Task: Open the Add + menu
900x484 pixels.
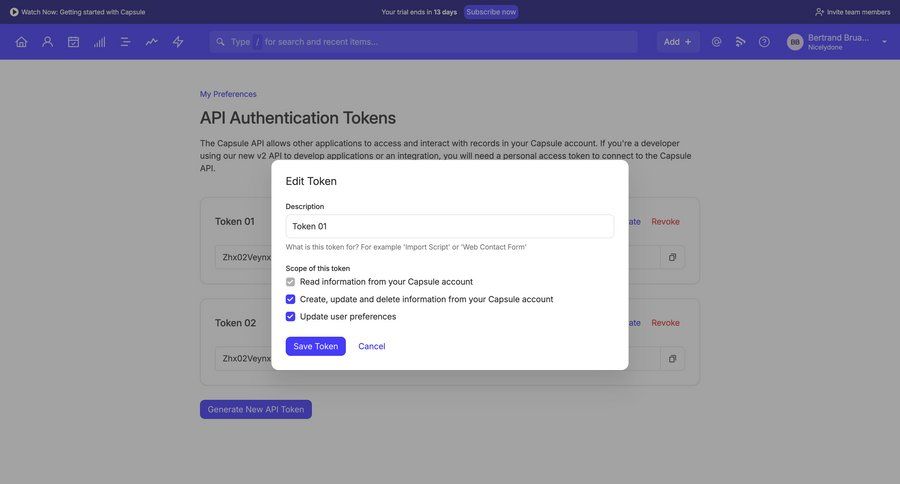Action: click(678, 42)
